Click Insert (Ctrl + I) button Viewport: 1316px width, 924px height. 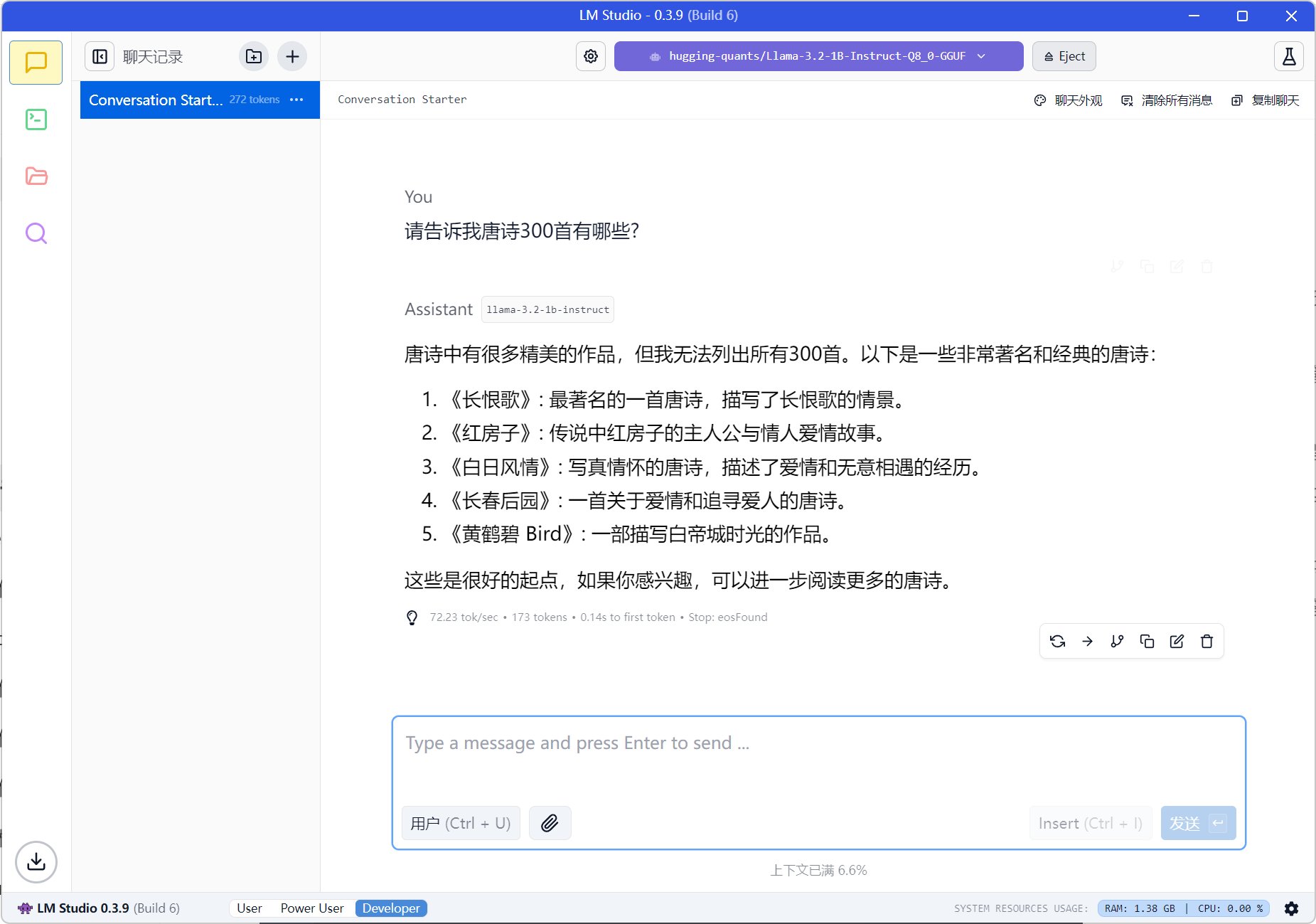coord(1091,823)
